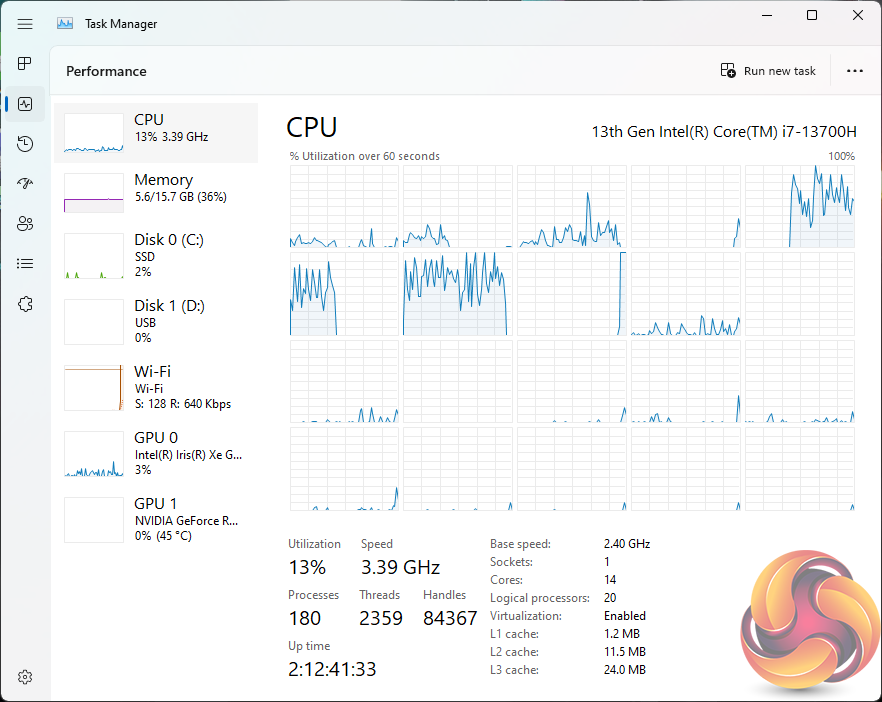Select the Wi-Fi performance entry
Viewport: 882px width, 702px height.
point(156,387)
